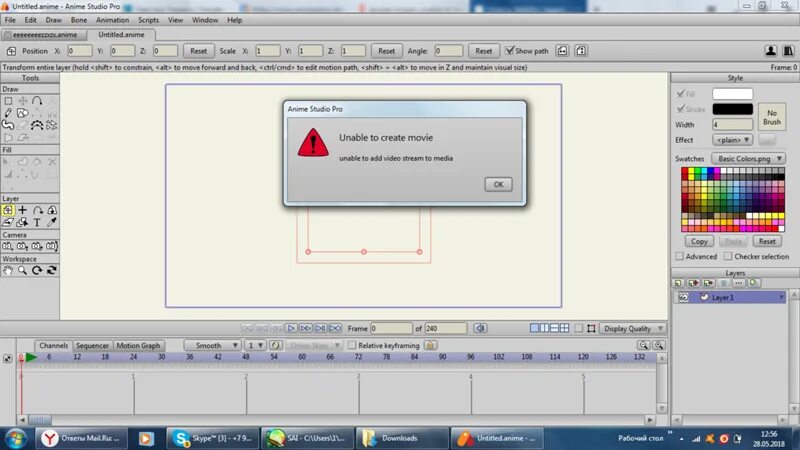Screen dimensions: 800x450
Task: Switch to the eeeeeeezzxzx.anime document tab
Action: tap(44, 35)
